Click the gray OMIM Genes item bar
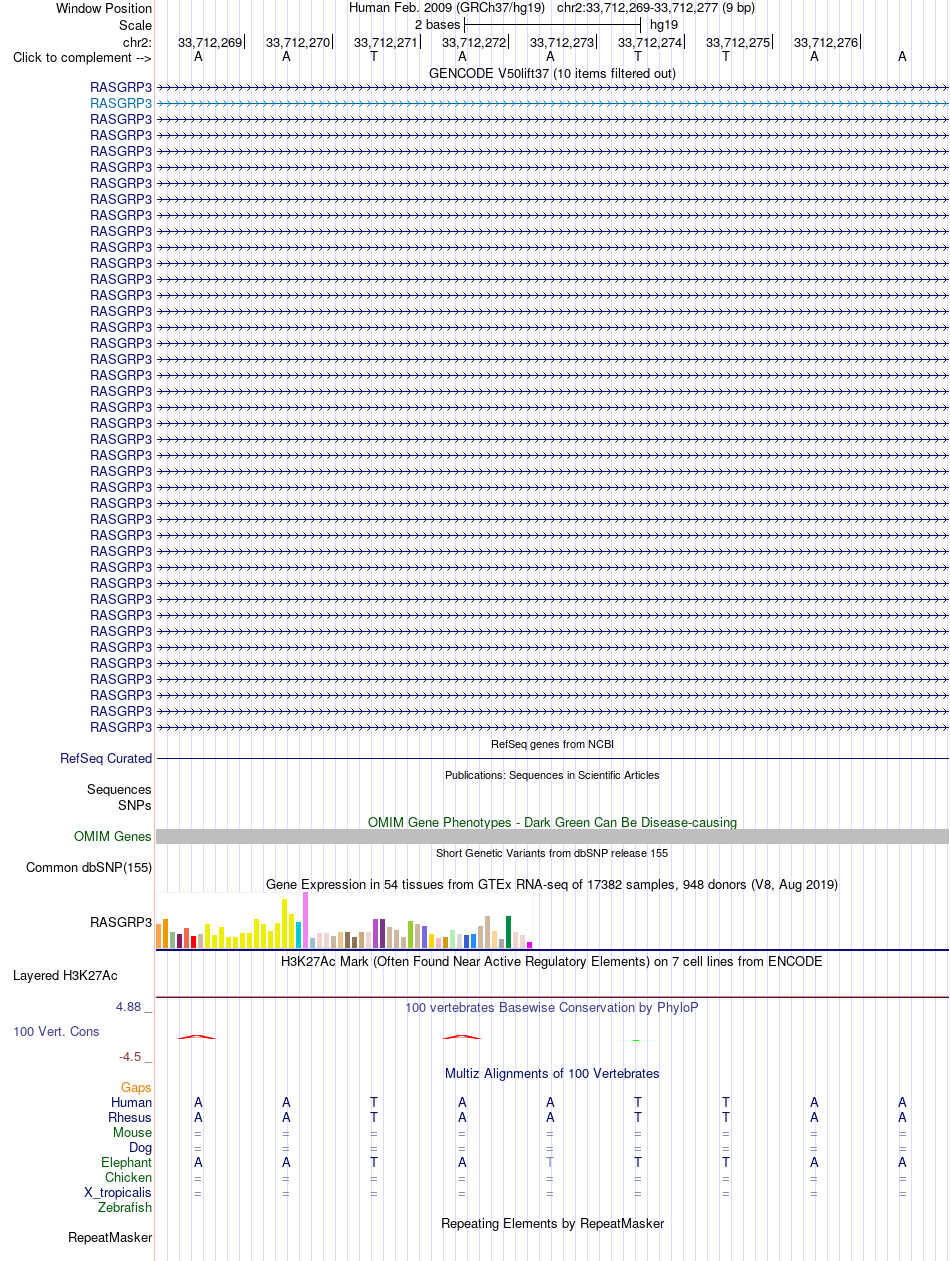The width and height of the screenshot is (950, 1261). (x=552, y=836)
